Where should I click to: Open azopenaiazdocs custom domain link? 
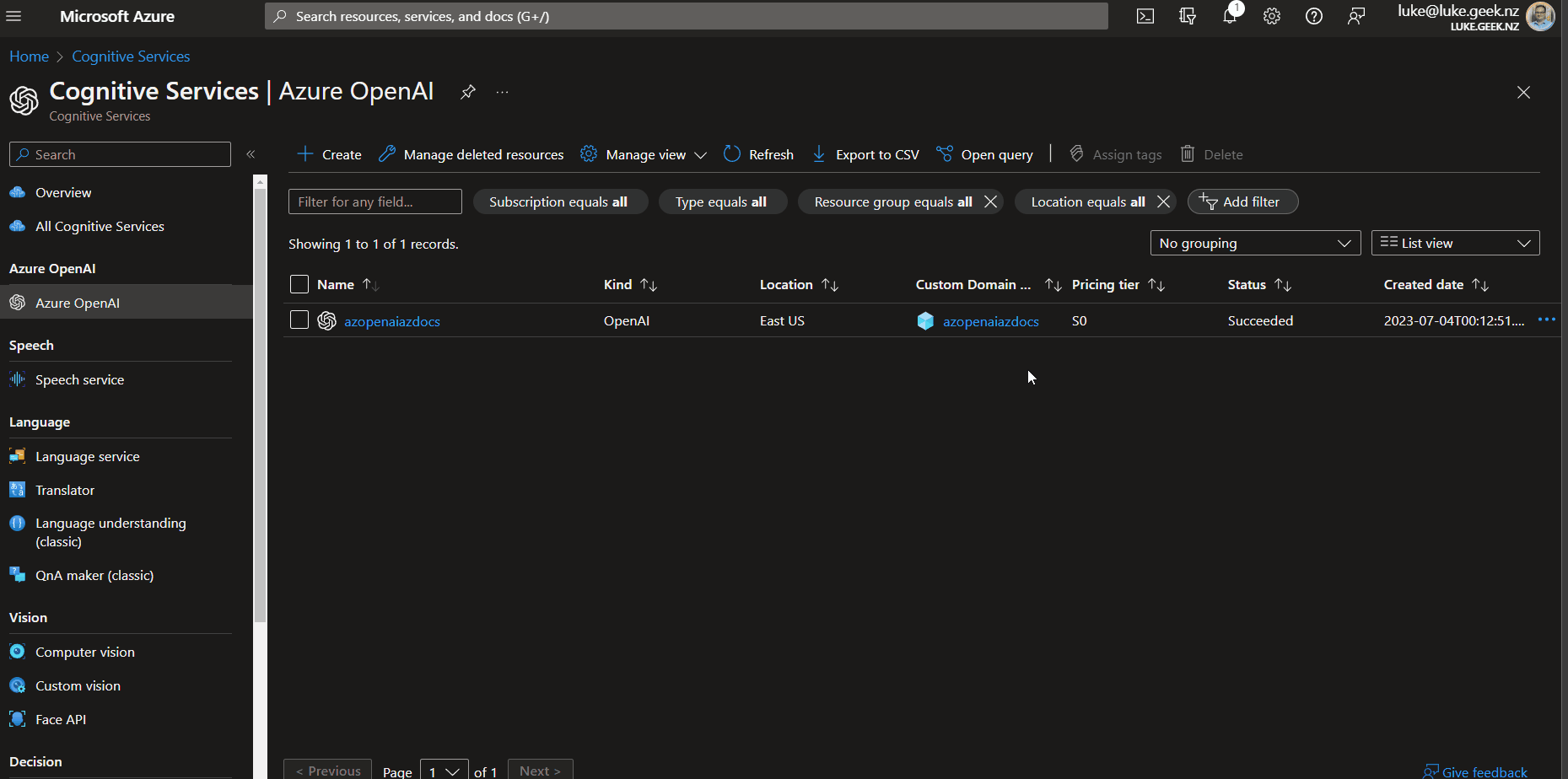[x=990, y=321]
